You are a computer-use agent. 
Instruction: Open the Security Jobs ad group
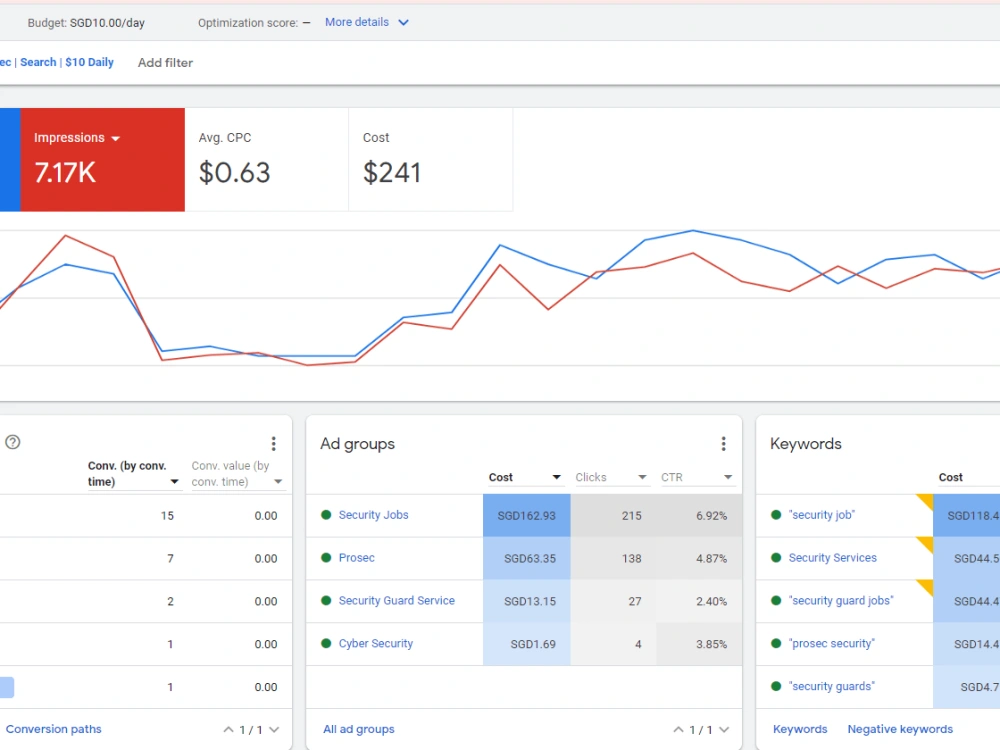tap(373, 515)
